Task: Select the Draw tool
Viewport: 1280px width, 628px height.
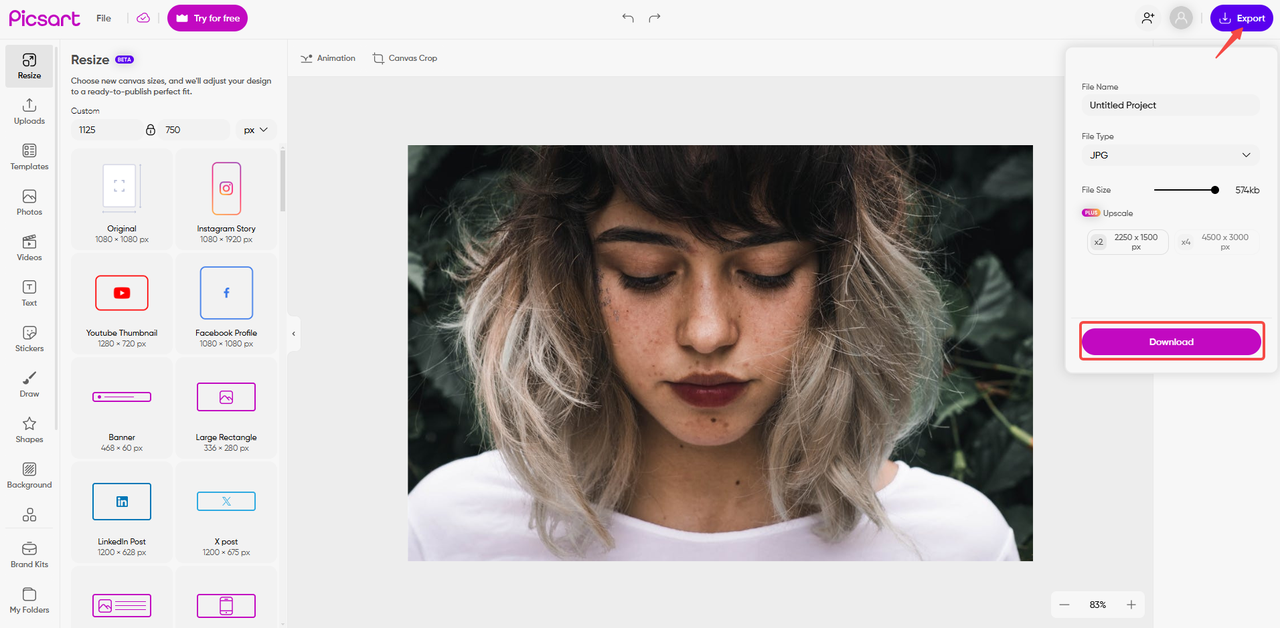Action: click(x=29, y=385)
